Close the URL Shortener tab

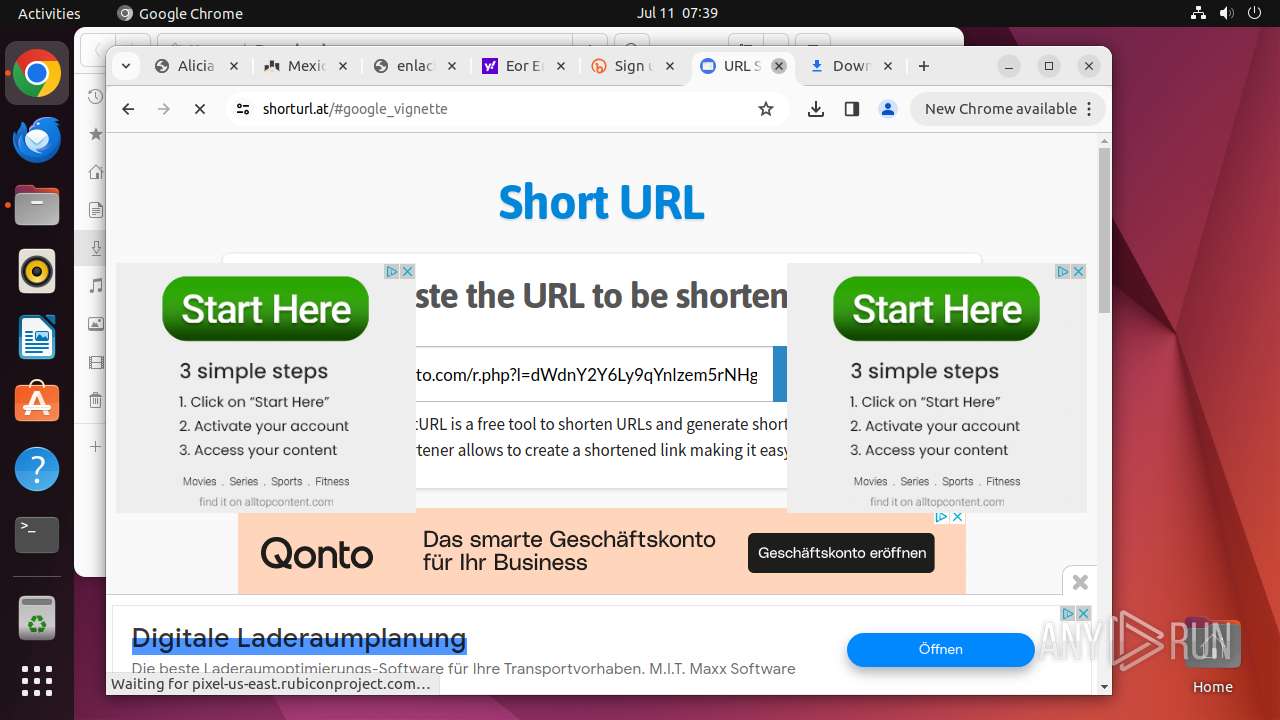point(779,66)
